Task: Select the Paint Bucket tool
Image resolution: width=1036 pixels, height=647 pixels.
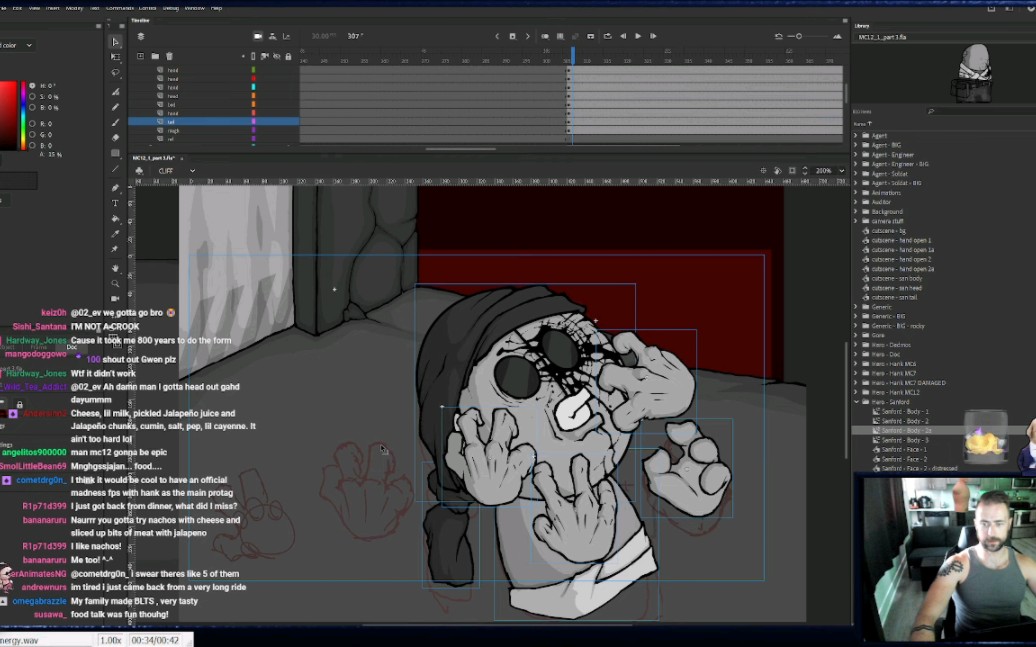Action: coord(115,219)
